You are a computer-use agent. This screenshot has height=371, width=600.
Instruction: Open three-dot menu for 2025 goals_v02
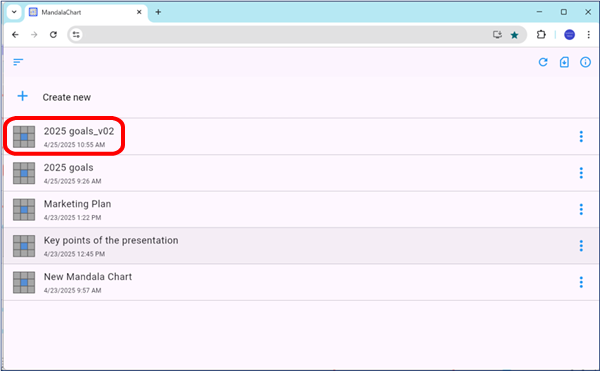point(581,137)
